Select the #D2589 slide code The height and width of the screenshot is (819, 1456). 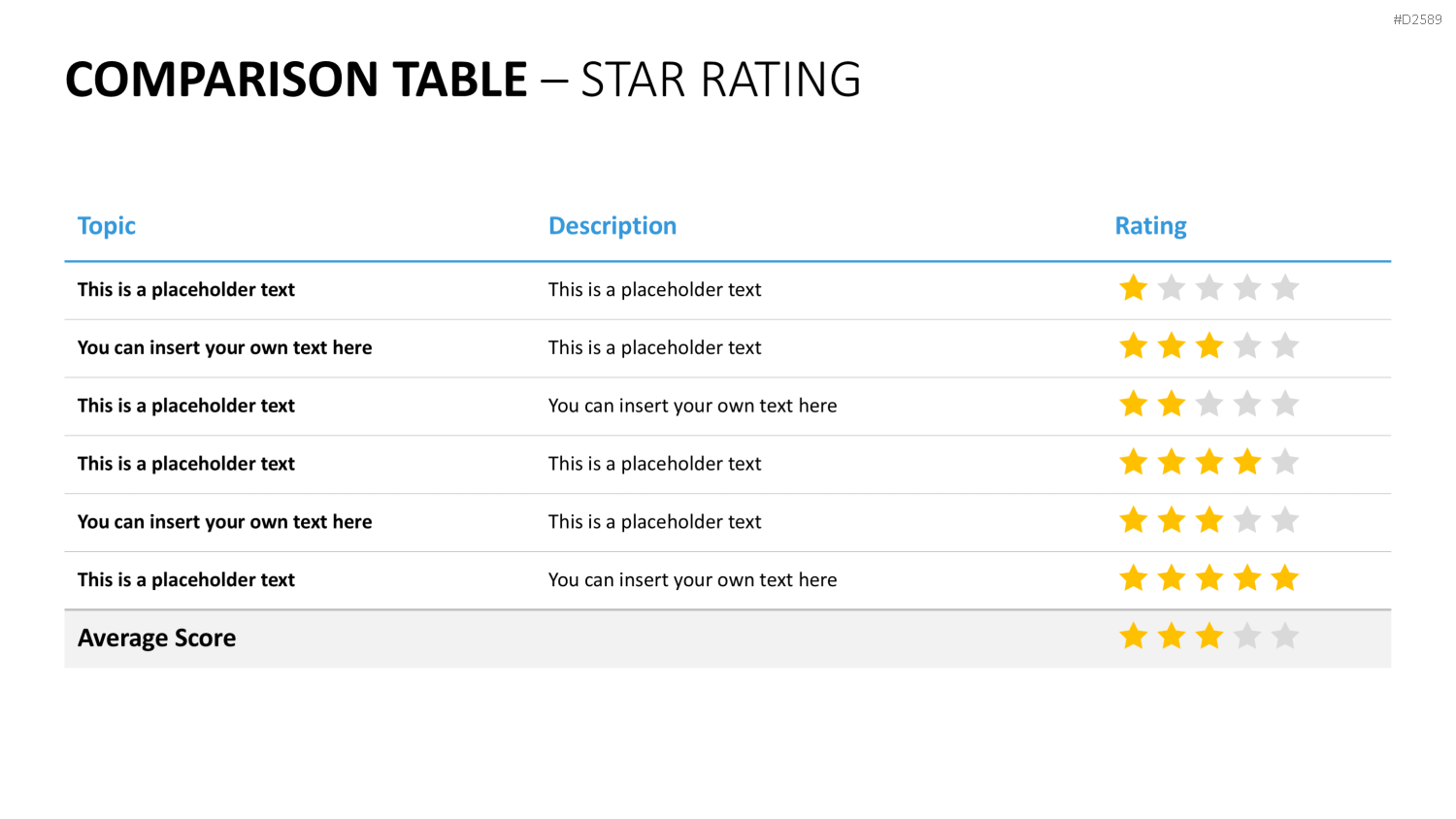click(1417, 19)
